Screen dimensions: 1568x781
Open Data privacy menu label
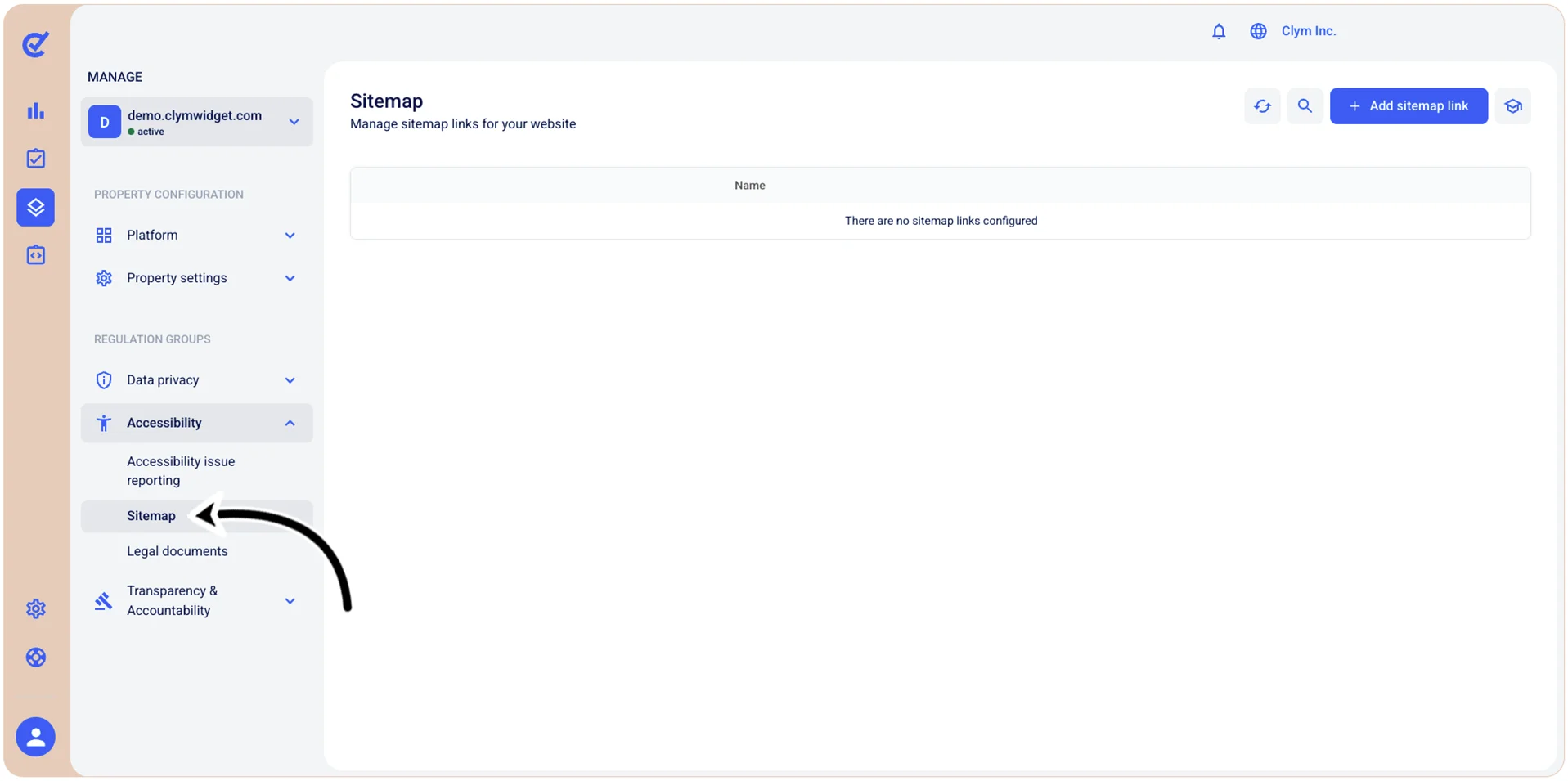pyautogui.click(x=163, y=380)
